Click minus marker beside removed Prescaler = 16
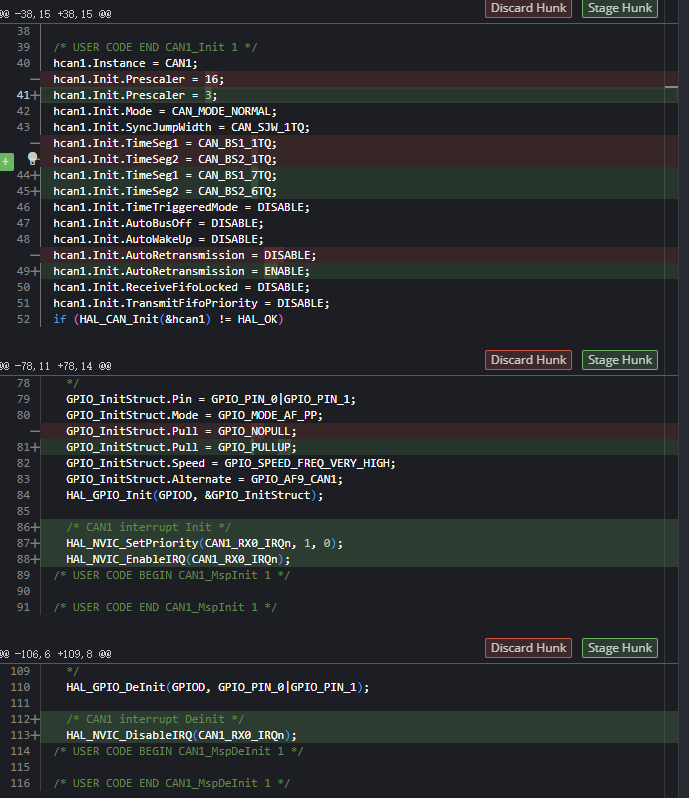This screenshot has height=798, width=689. tap(35, 79)
